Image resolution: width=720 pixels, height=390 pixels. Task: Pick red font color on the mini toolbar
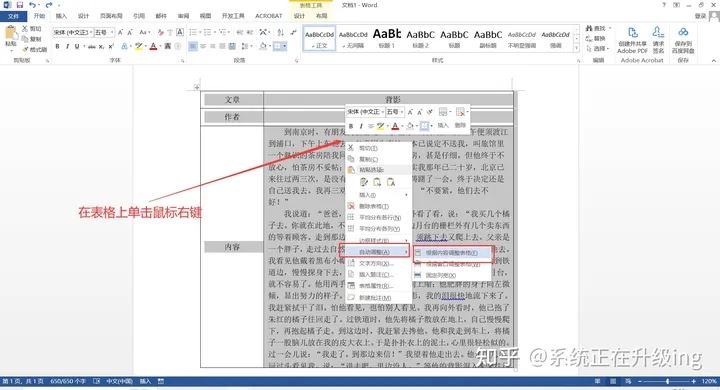(x=395, y=126)
